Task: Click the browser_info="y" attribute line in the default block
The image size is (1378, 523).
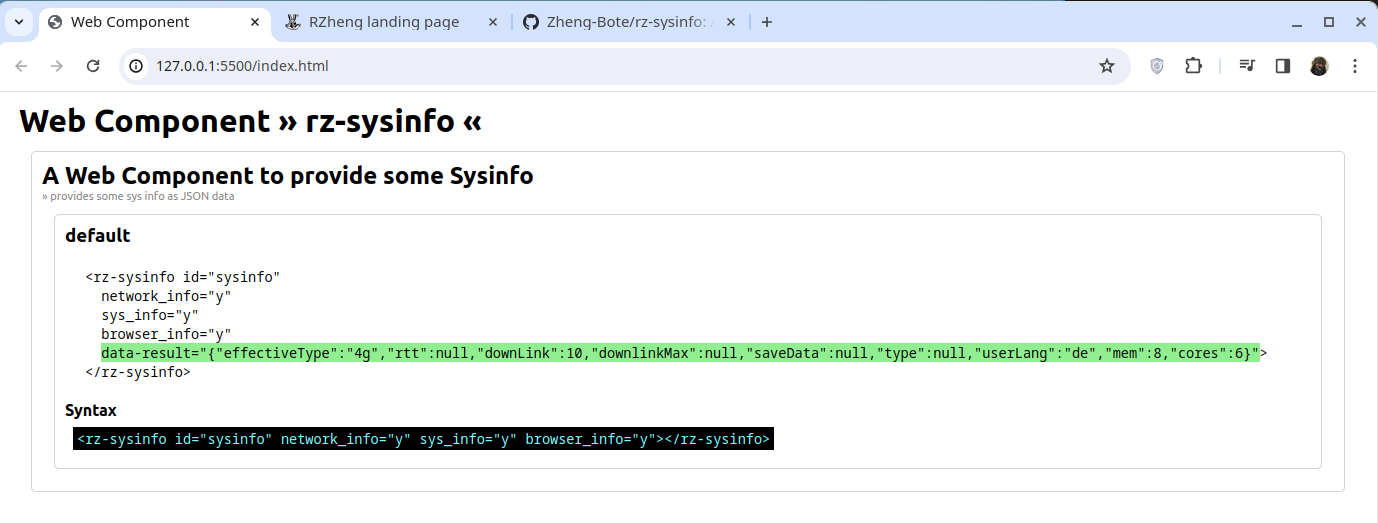Action: [167, 334]
